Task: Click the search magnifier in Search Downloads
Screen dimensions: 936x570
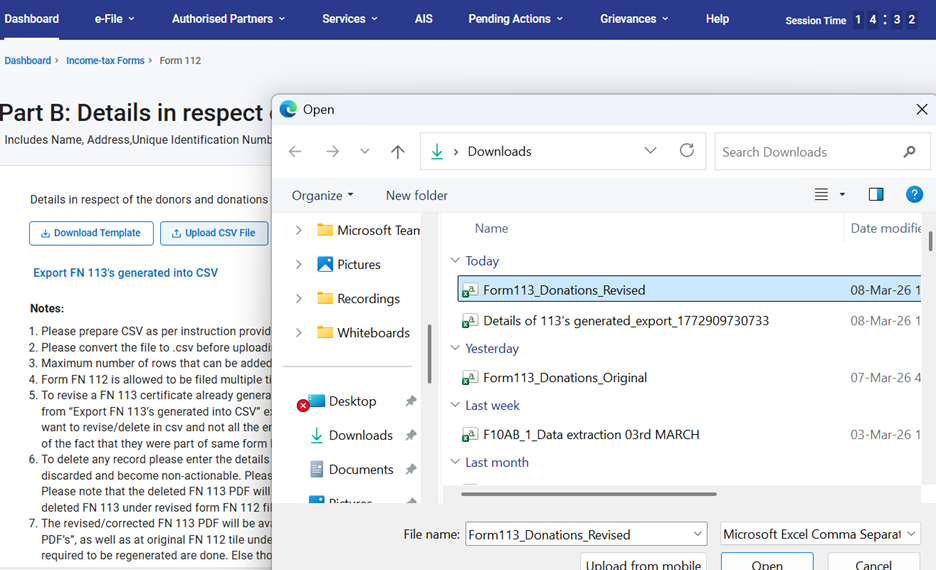Action: tap(909, 152)
